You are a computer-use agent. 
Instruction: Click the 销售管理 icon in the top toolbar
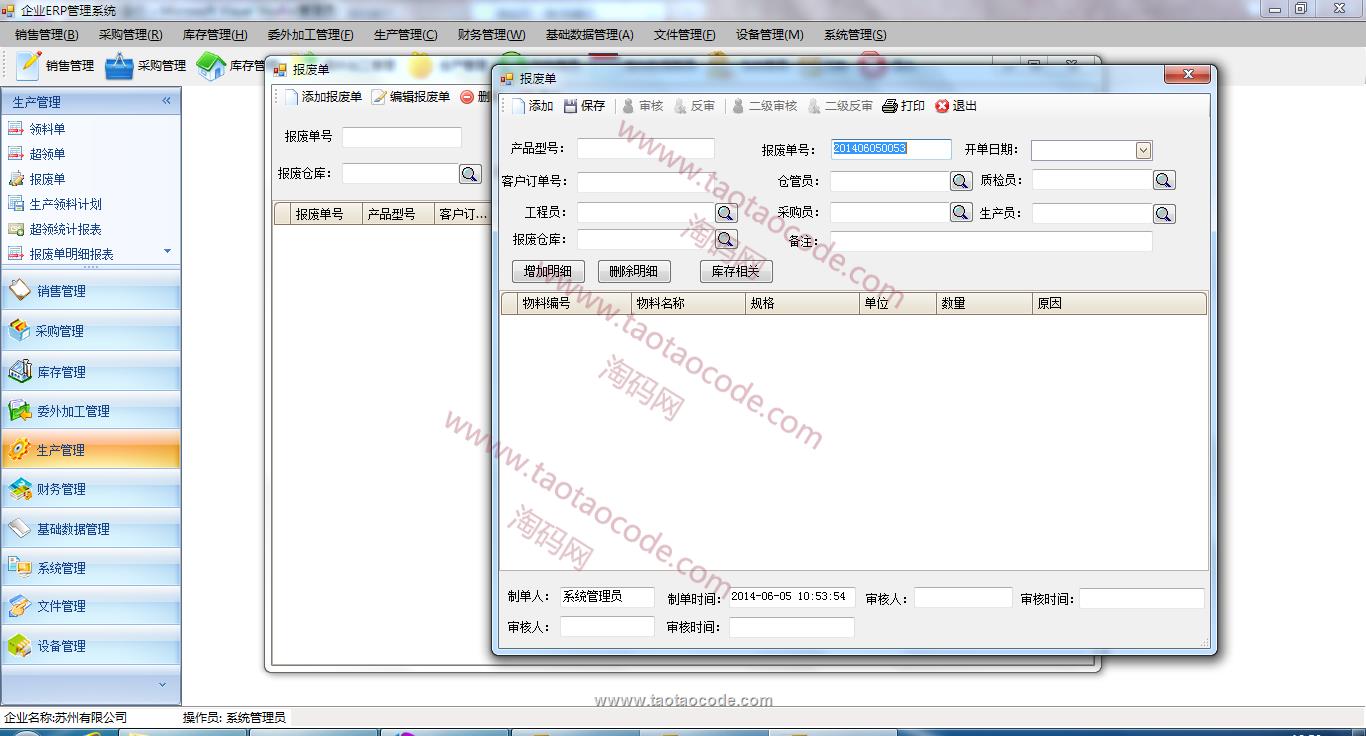point(27,66)
